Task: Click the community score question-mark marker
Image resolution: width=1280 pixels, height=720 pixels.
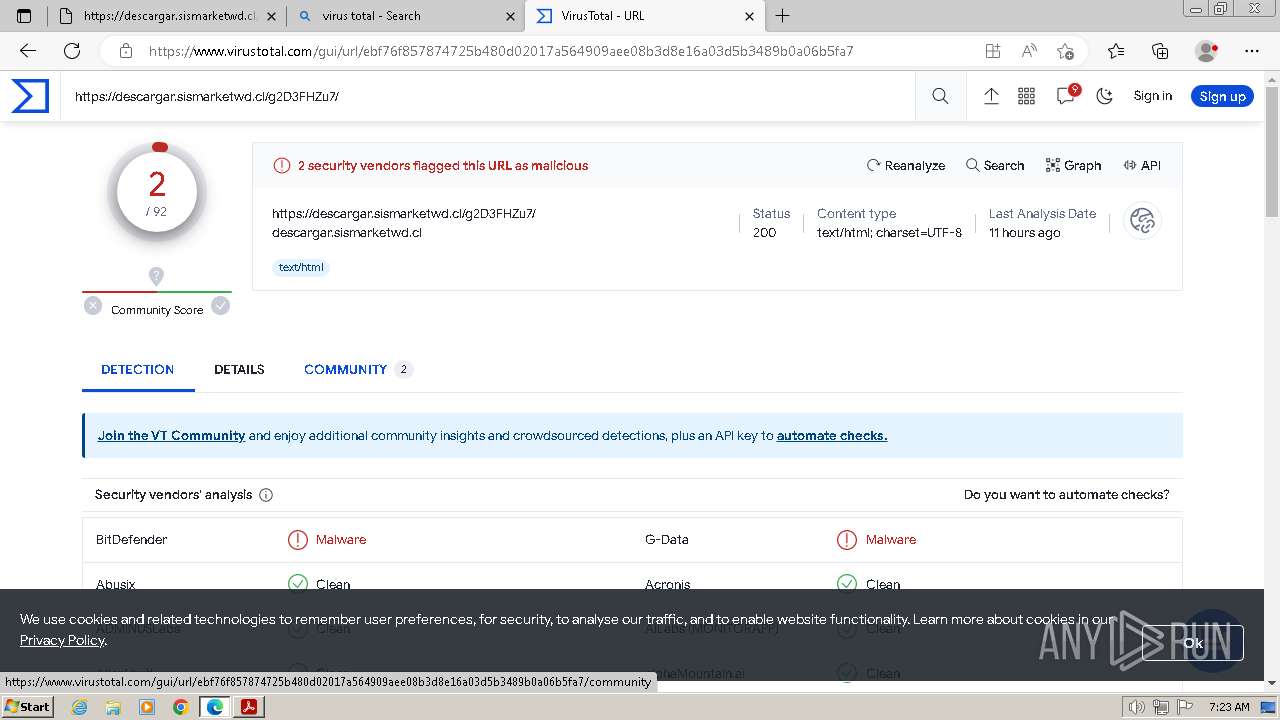Action: coord(156,276)
